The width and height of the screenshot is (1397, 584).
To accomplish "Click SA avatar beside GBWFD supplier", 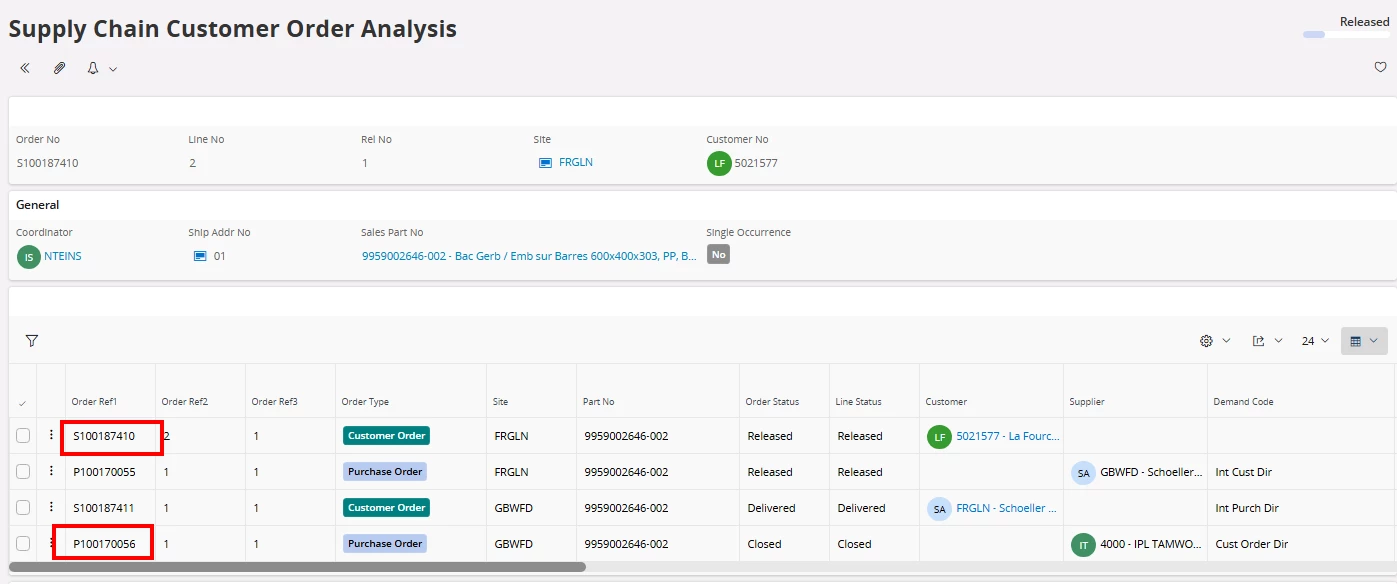I will [x=1083, y=472].
